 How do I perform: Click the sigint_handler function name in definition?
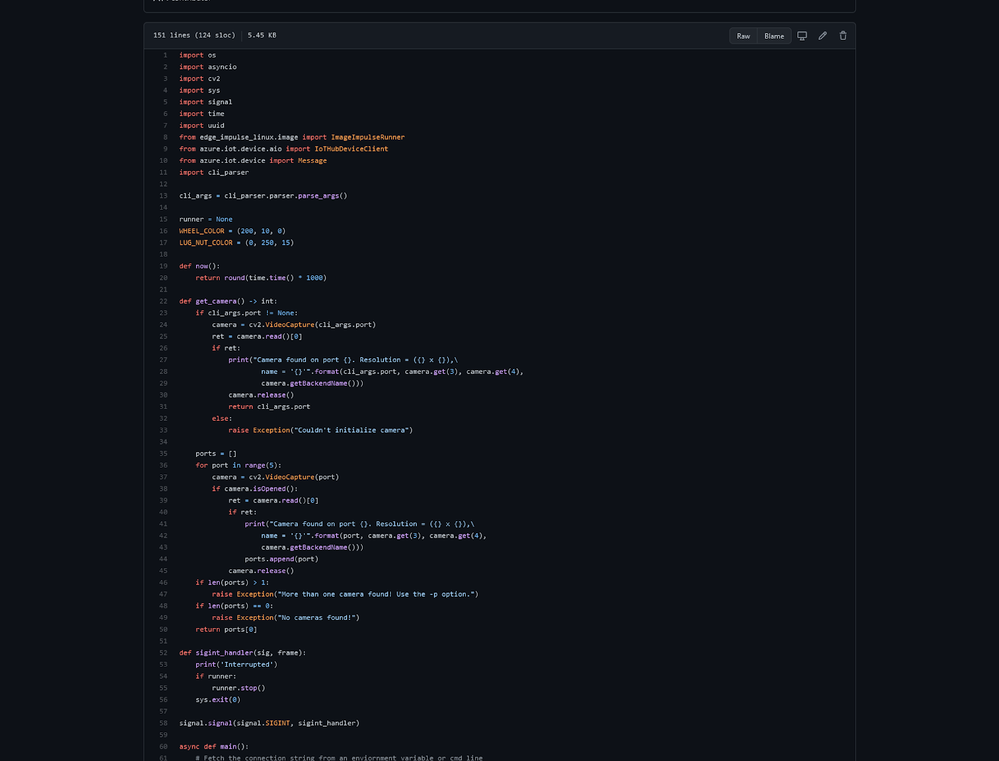click(224, 653)
